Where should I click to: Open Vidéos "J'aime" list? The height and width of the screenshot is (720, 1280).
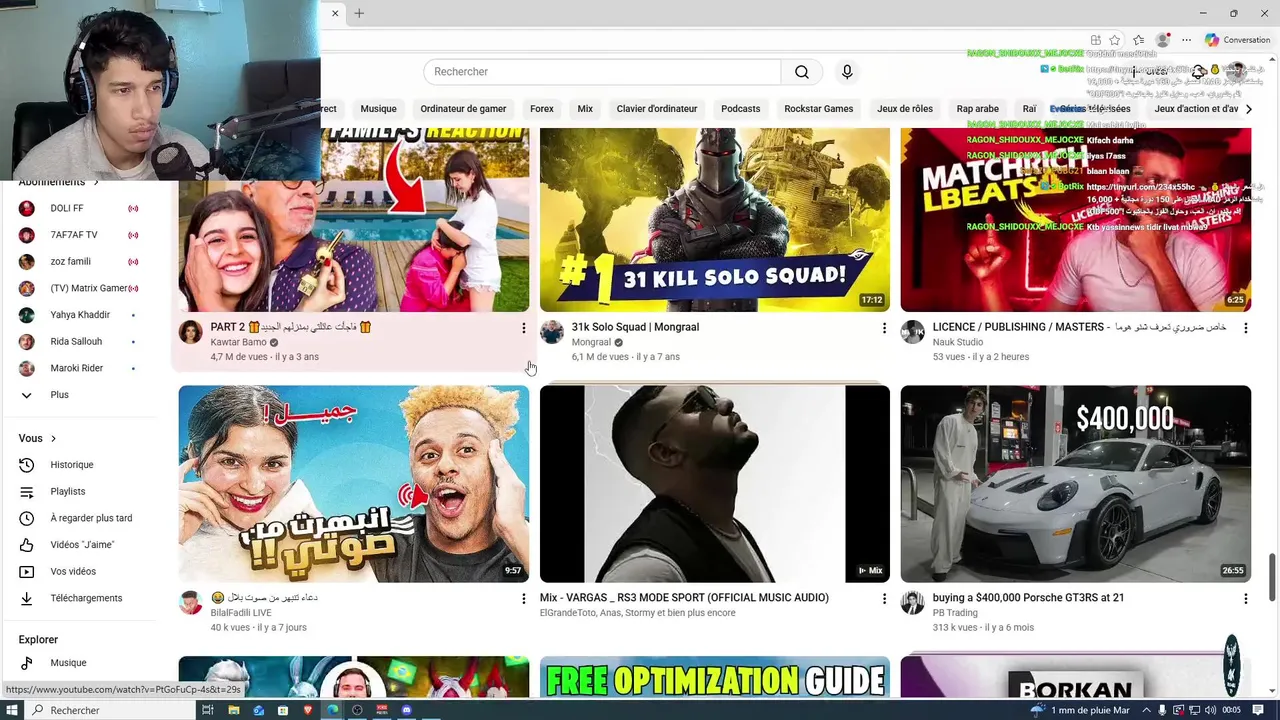click(x=82, y=545)
